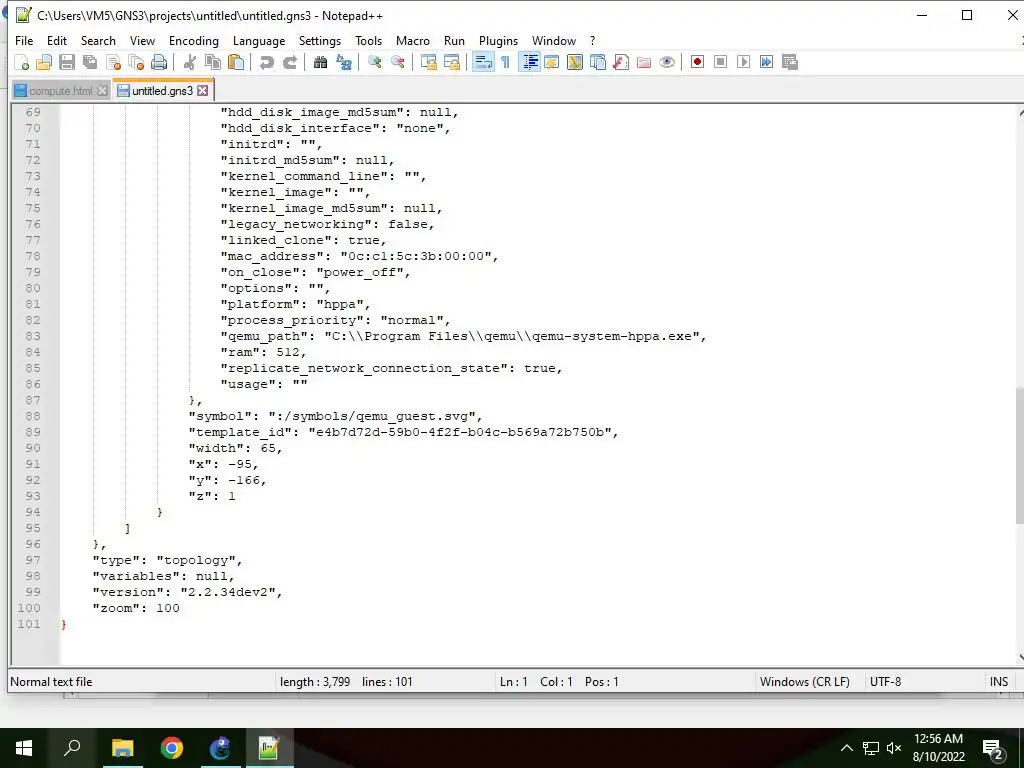Open the Window menu

554,40
